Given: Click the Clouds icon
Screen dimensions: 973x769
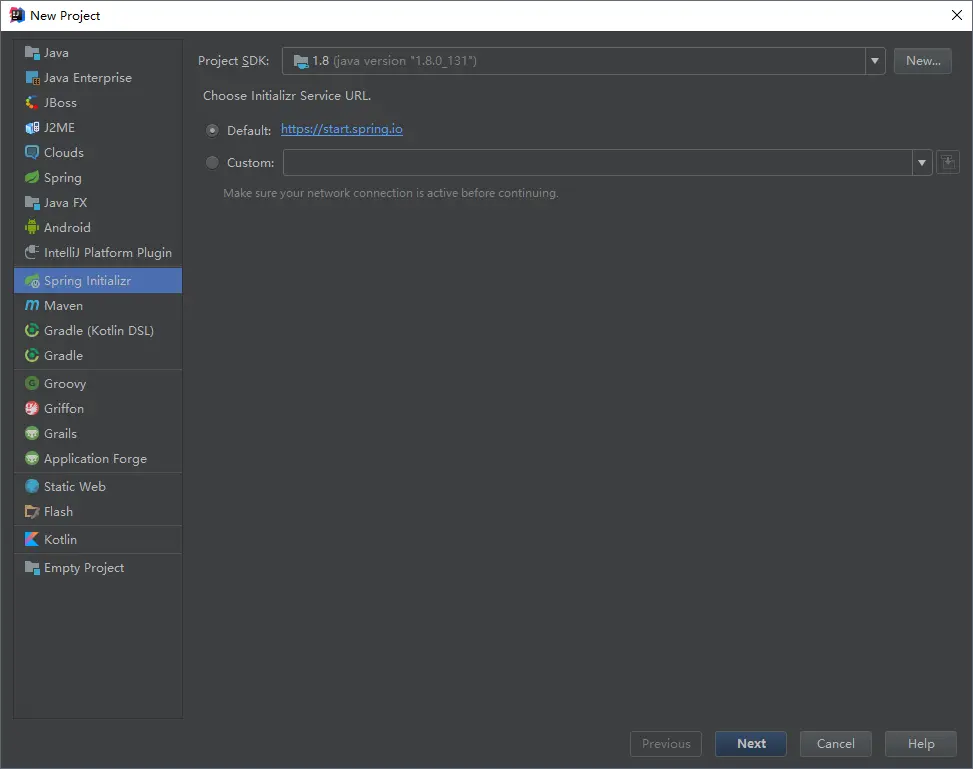Looking at the screenshot, I should point(32,153).
